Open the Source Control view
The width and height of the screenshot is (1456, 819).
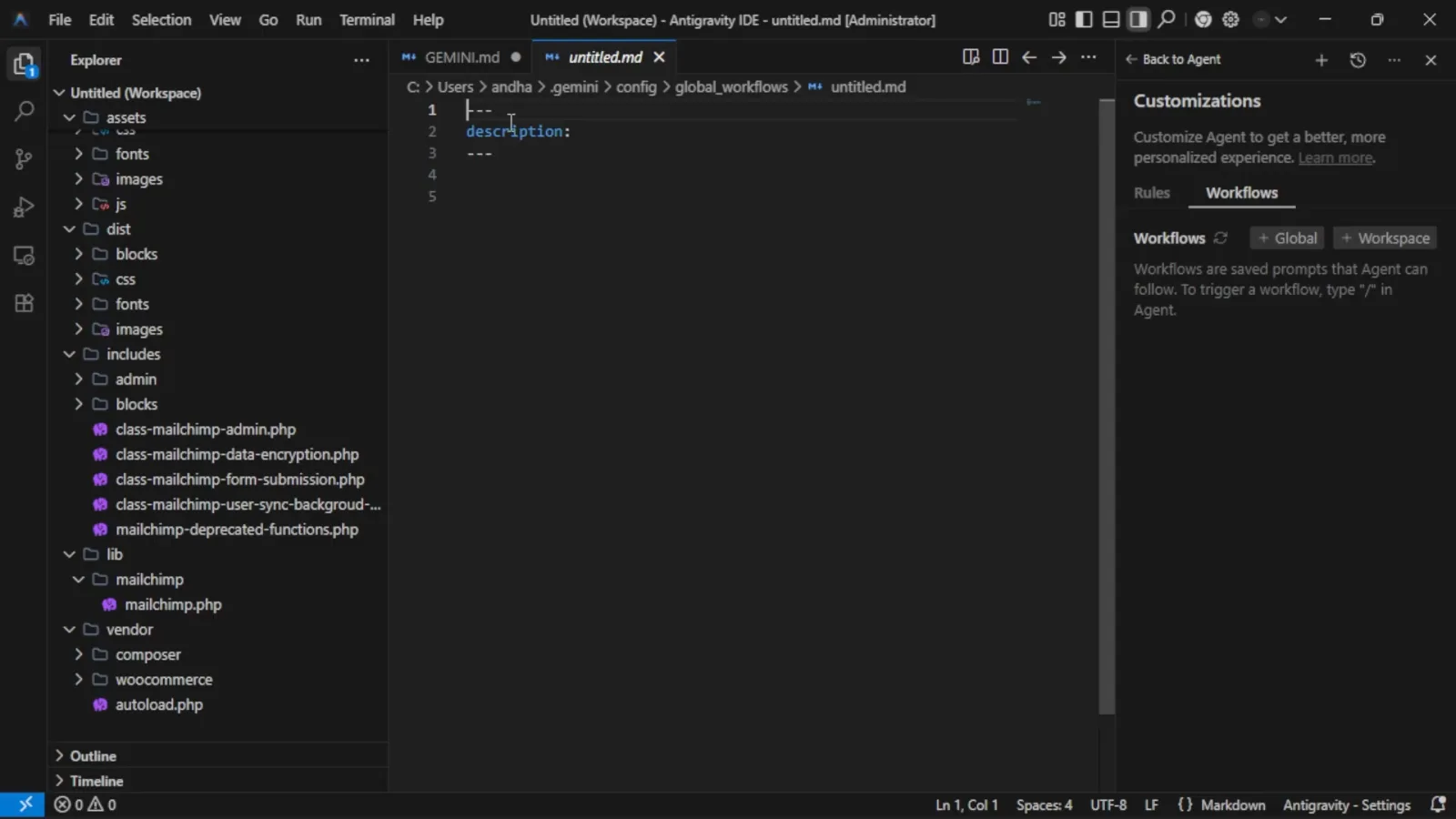pos(24,159)
